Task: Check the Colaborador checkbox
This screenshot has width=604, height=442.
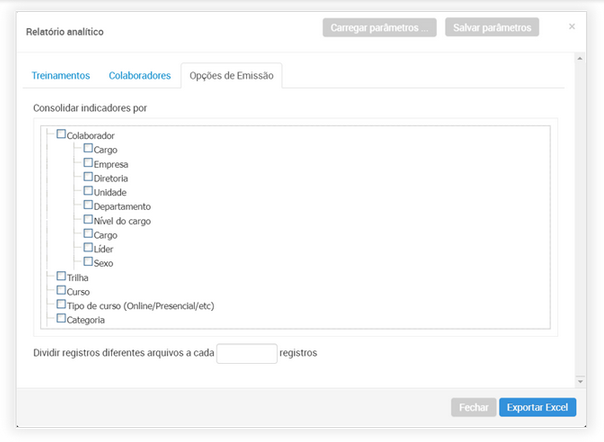Action: pos(62,134)
